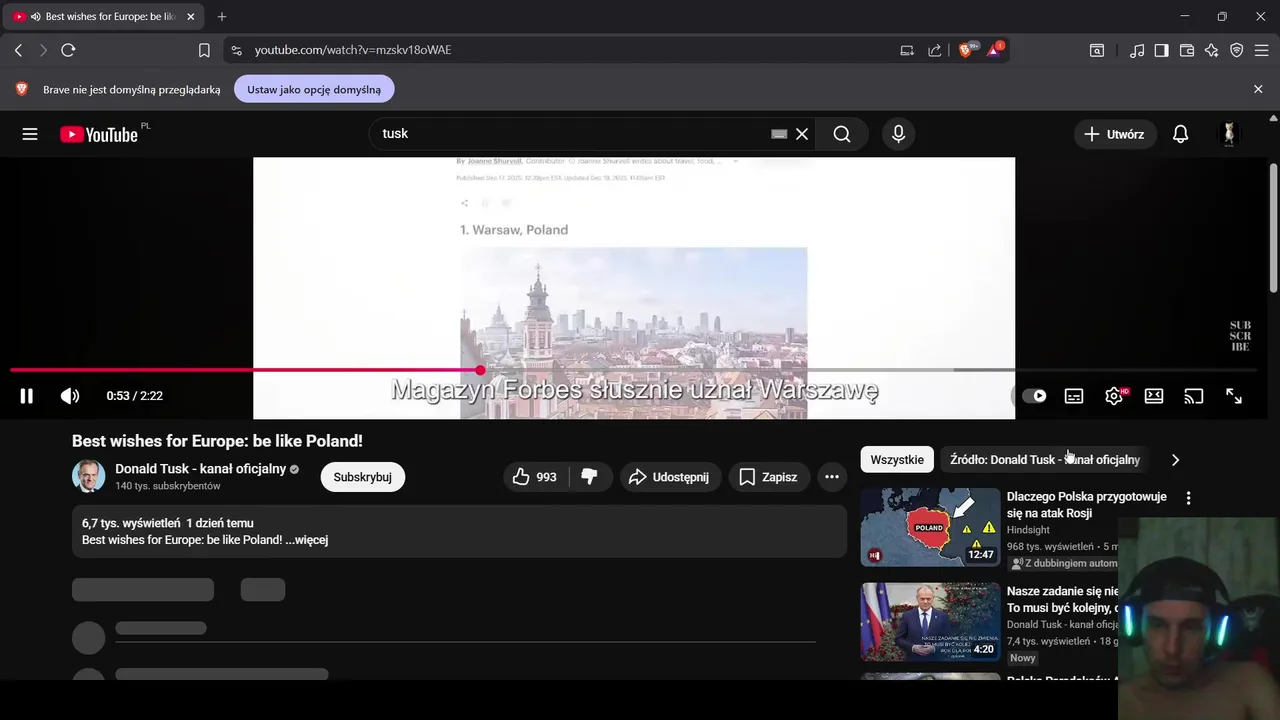Viewport: 1280px width, 720px height.
Task: Open Hindsight Poland map video thumbnail
Action: coord(930,527)
